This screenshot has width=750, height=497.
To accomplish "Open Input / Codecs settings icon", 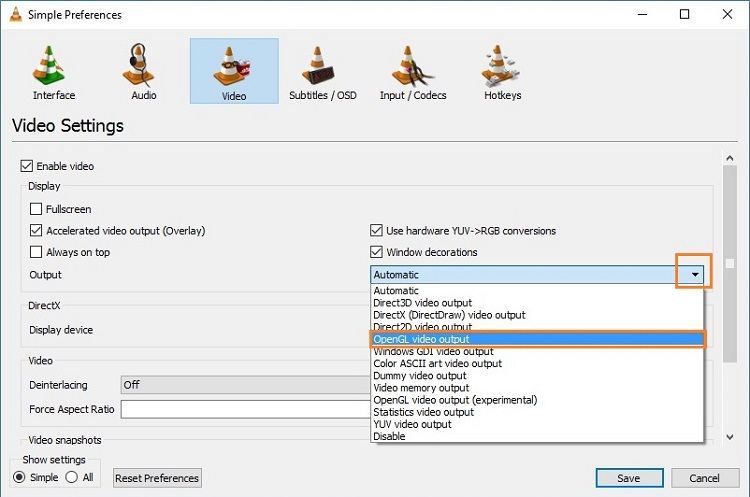I will tap(412, 66).
